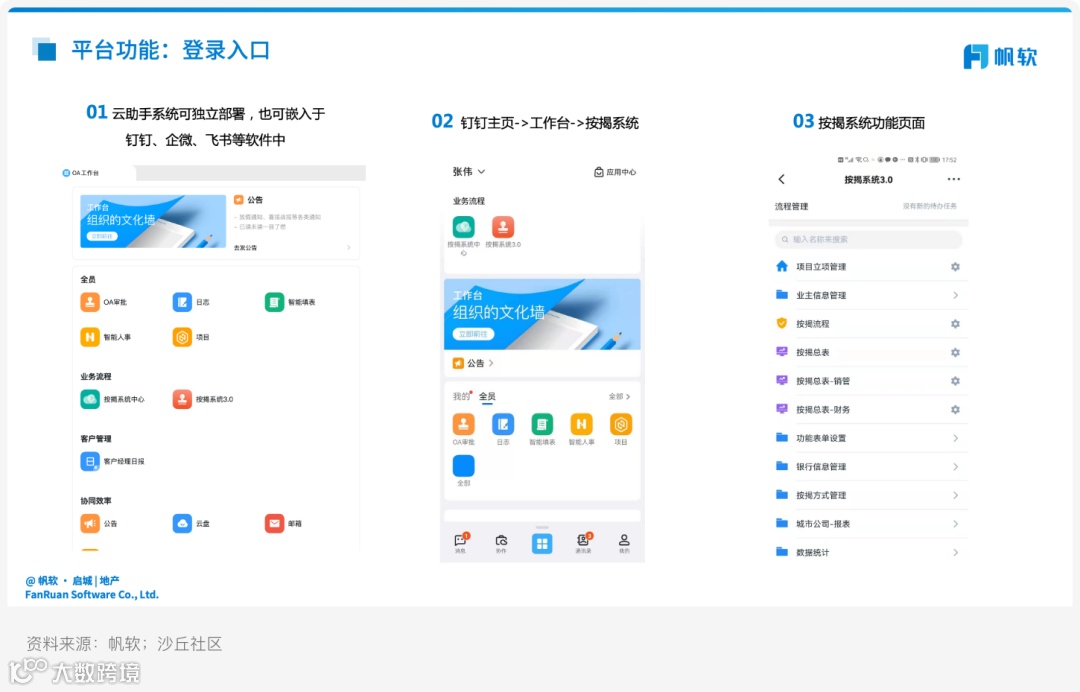Expand mobile 公告 row chevron
The width and height of the screenshot is (1080, 692).
pyautogui.click(x=491, y=363)
